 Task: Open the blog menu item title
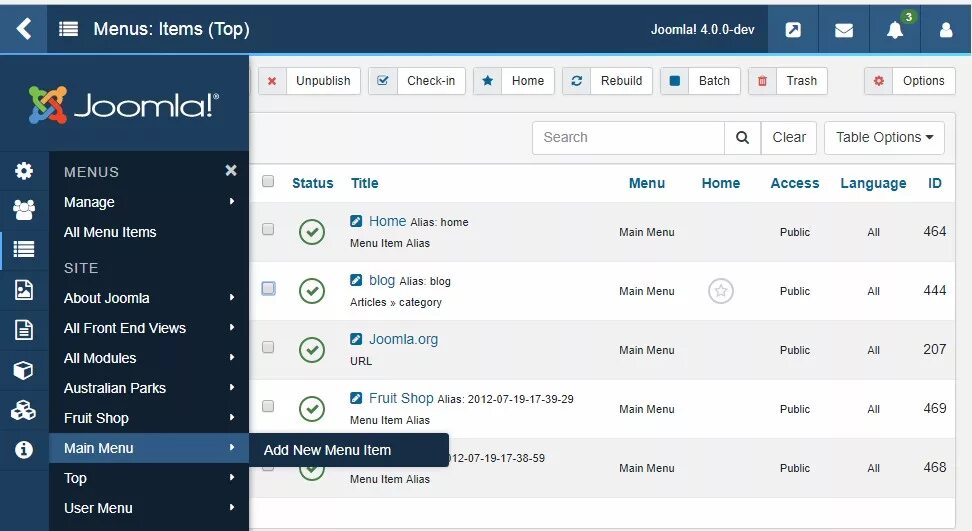[x=382, y=280]
